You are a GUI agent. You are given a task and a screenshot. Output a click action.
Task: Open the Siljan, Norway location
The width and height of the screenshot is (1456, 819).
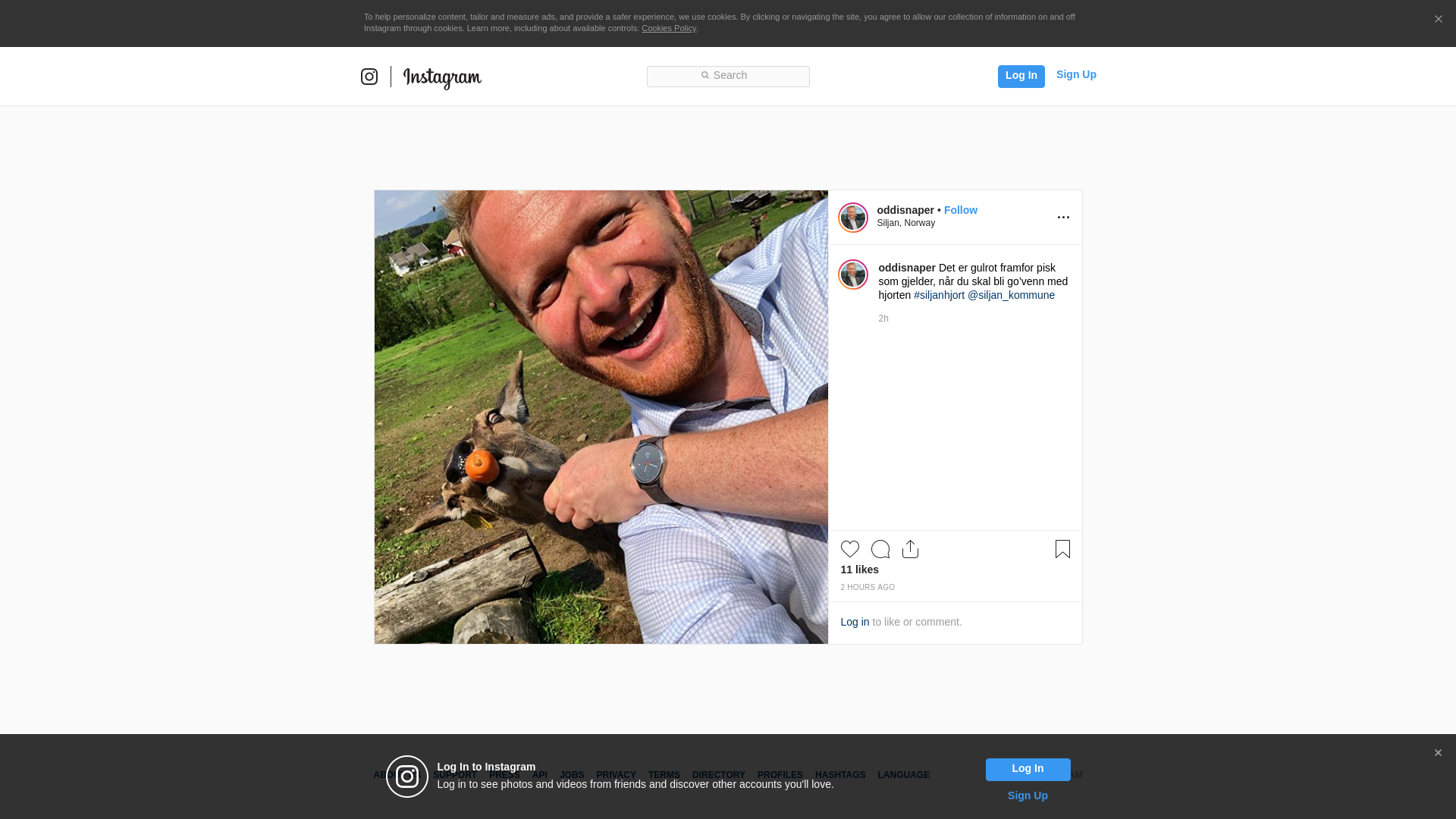click(906, 223)
